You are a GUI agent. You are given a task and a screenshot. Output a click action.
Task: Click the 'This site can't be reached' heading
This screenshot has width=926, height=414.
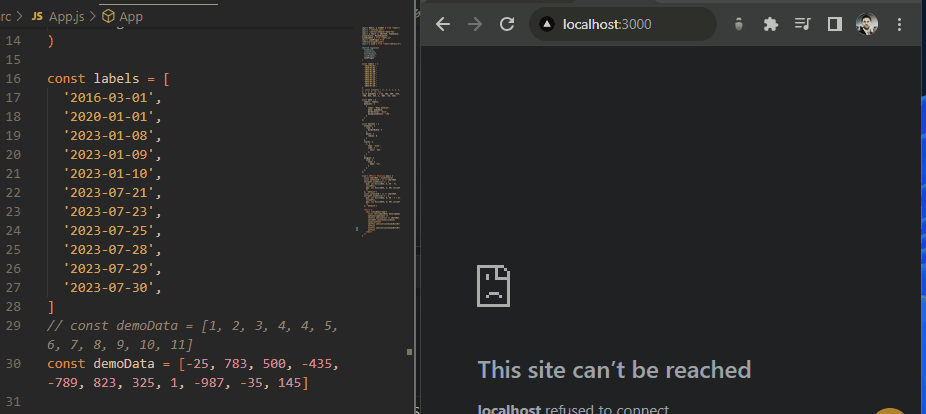coord(614,370)
